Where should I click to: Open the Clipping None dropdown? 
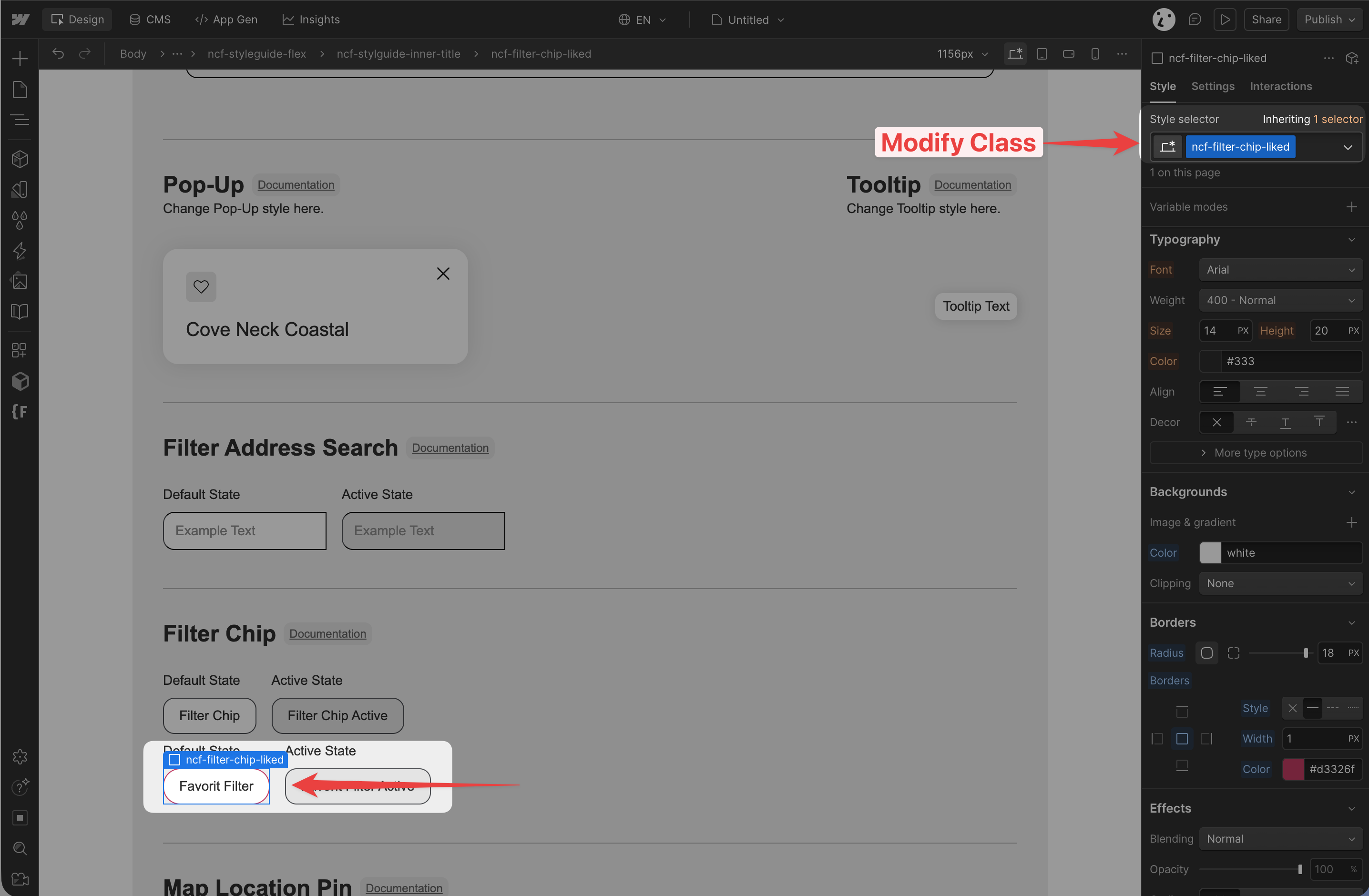tap(1280, 583)
